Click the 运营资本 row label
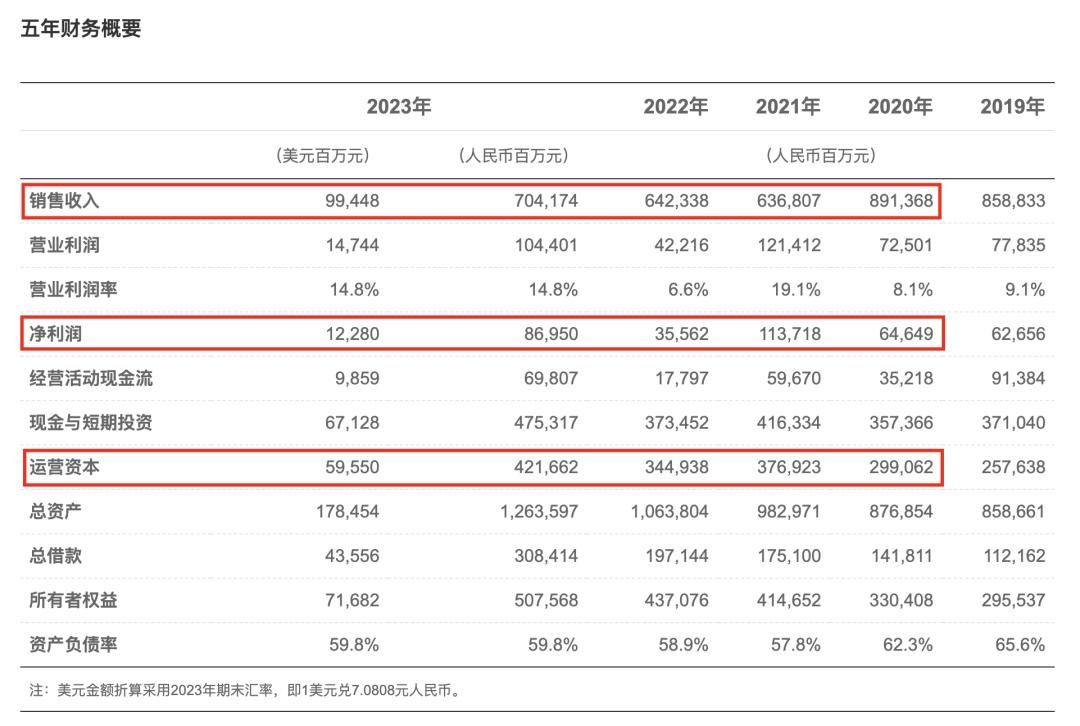Screen dimensions: 1080x726 pyautogui.click(x=64, y=467)
